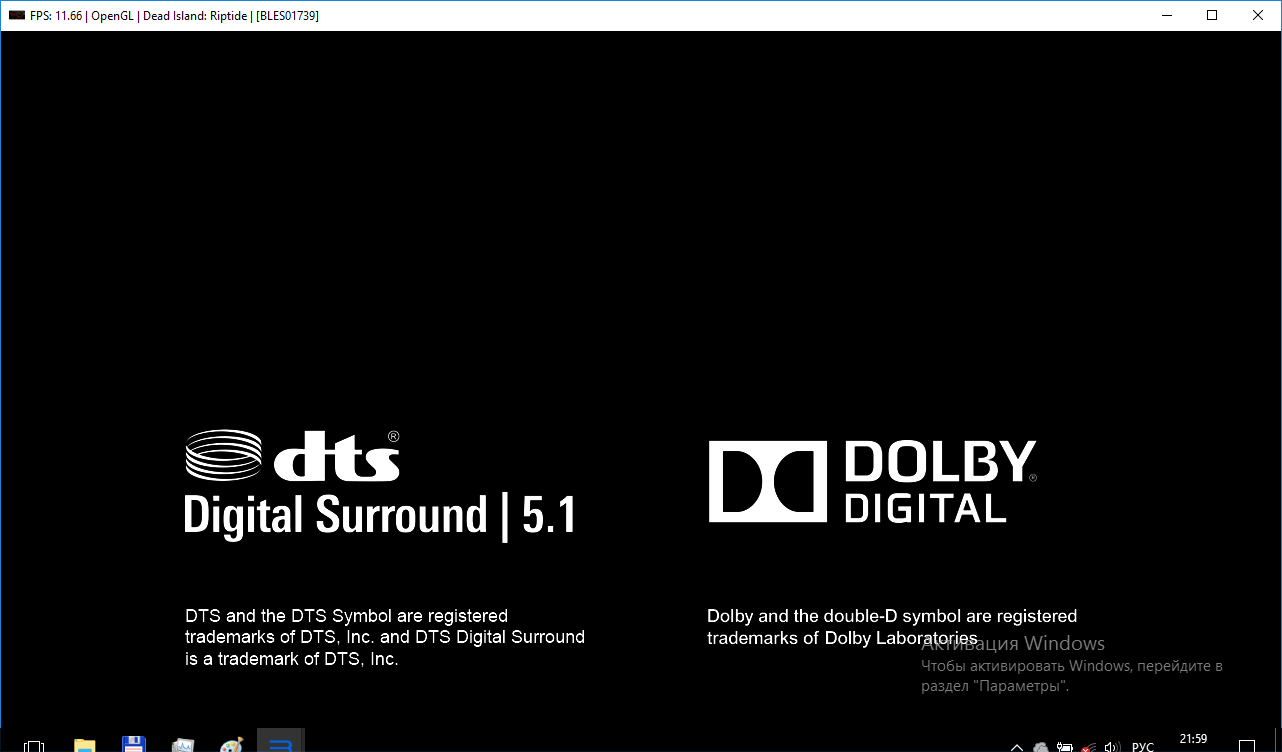
Task: Open the clock showing 21:59
Action: pos(1192,740)
